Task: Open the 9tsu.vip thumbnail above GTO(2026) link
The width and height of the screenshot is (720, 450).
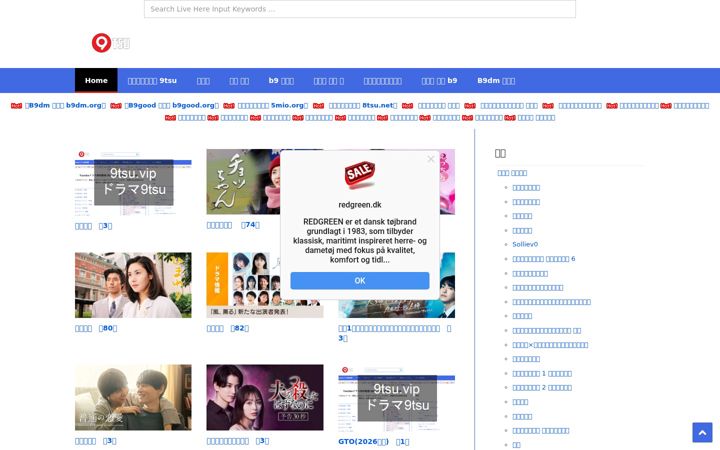Action: tap(397, 398)
